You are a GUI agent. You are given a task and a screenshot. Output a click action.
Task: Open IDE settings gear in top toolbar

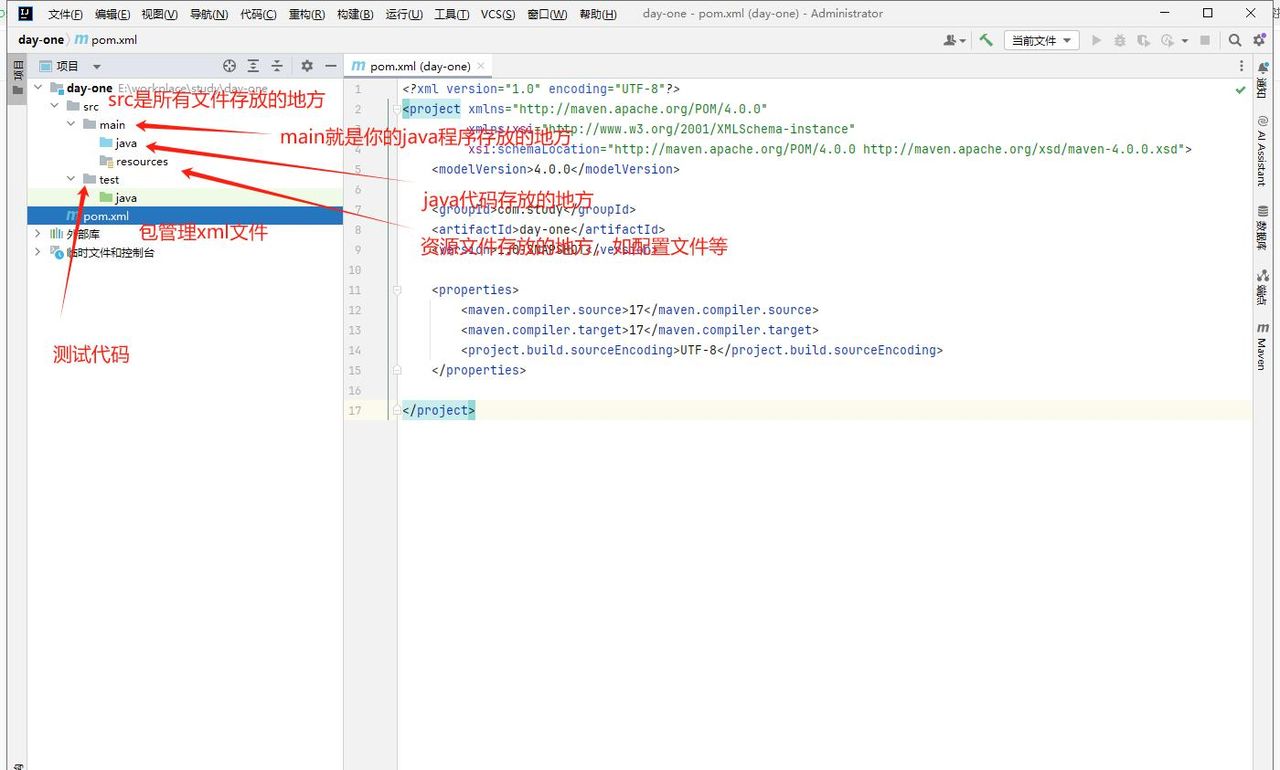click(x=1258, y=40)
